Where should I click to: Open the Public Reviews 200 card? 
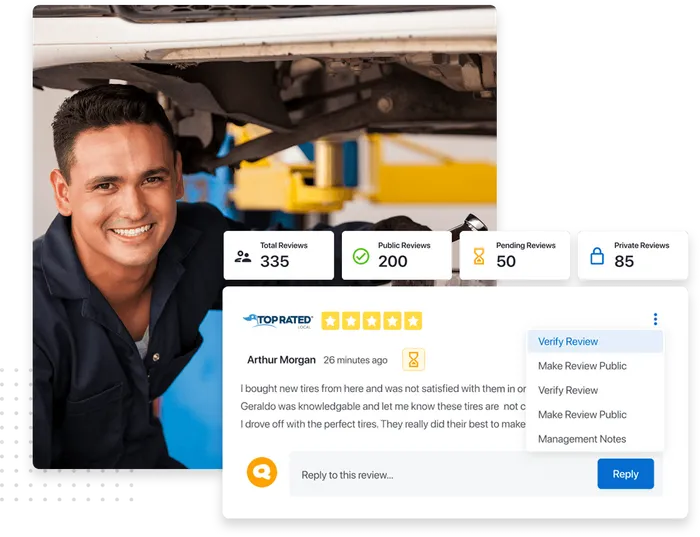click(x=396, y=255)
